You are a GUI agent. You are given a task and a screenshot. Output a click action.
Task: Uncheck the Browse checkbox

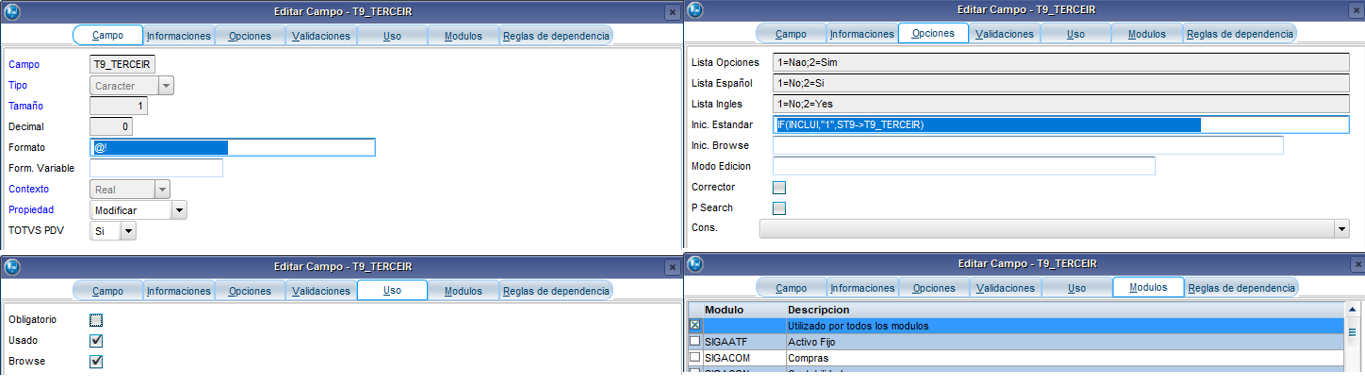click(x=96, y=361)
